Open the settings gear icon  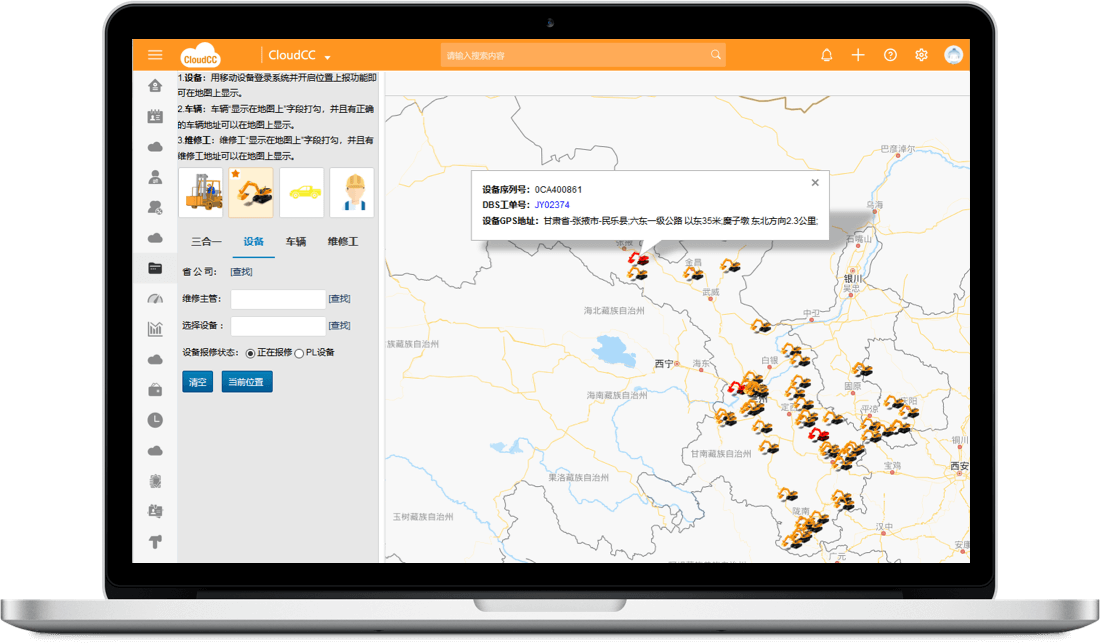922,55
